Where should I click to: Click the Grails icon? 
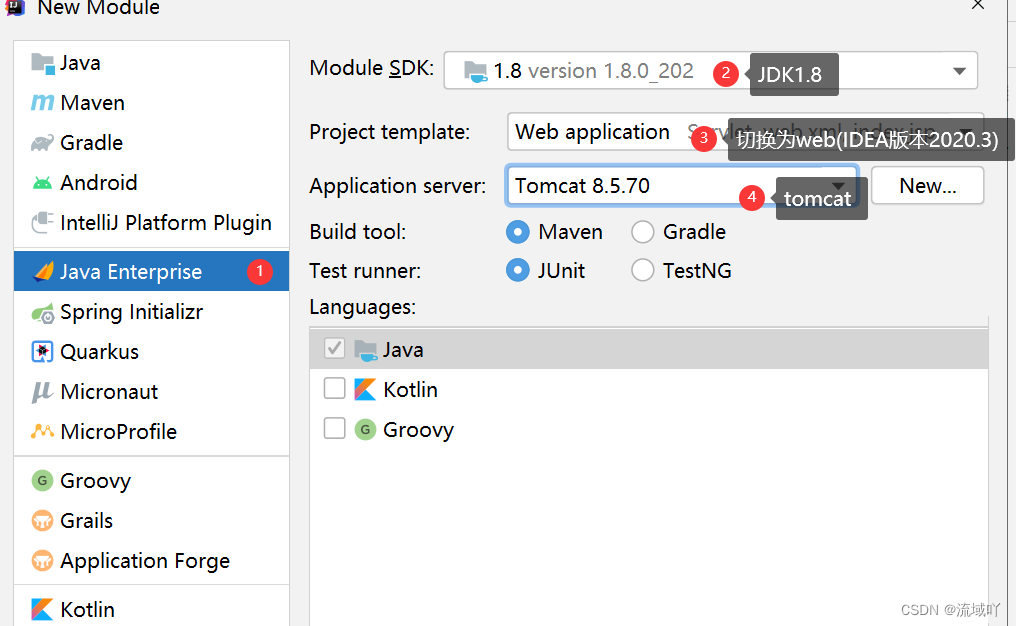pyautogui.click(x=42, y=520)
